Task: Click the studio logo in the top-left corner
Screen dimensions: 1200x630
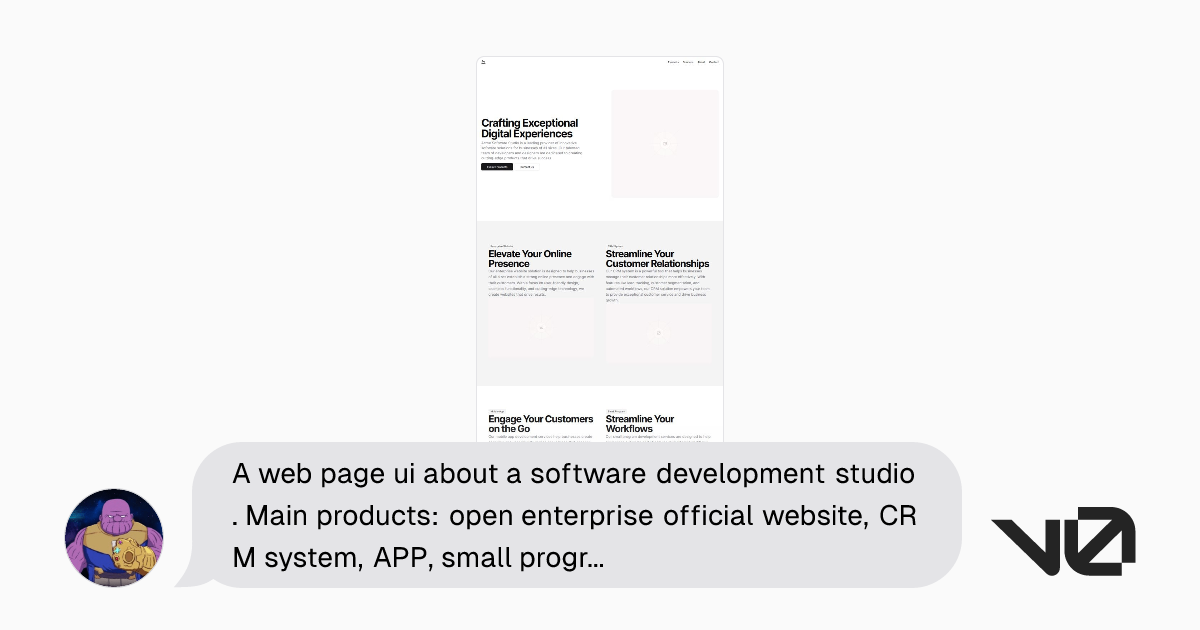Action: pyautogui.click(x=483, y=62)
